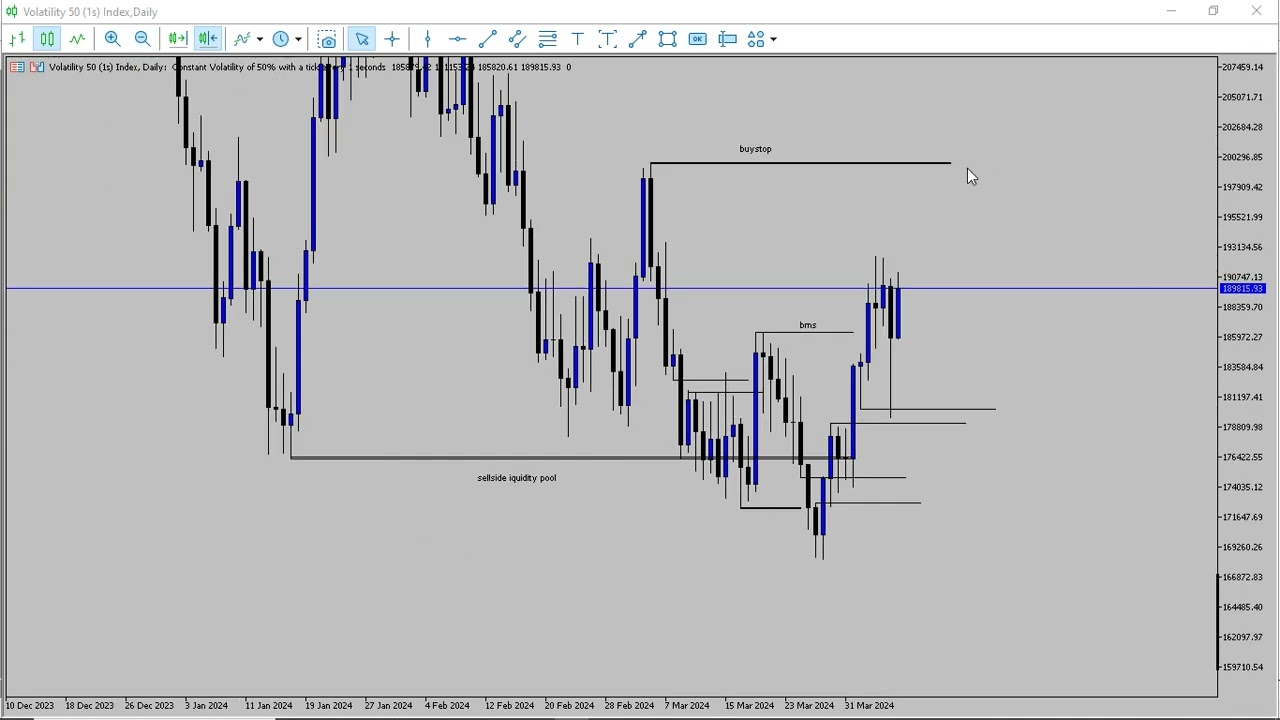Insert the edit field object
The image size is (1280, 720).
pyautogui.click(x=727, y=39)
